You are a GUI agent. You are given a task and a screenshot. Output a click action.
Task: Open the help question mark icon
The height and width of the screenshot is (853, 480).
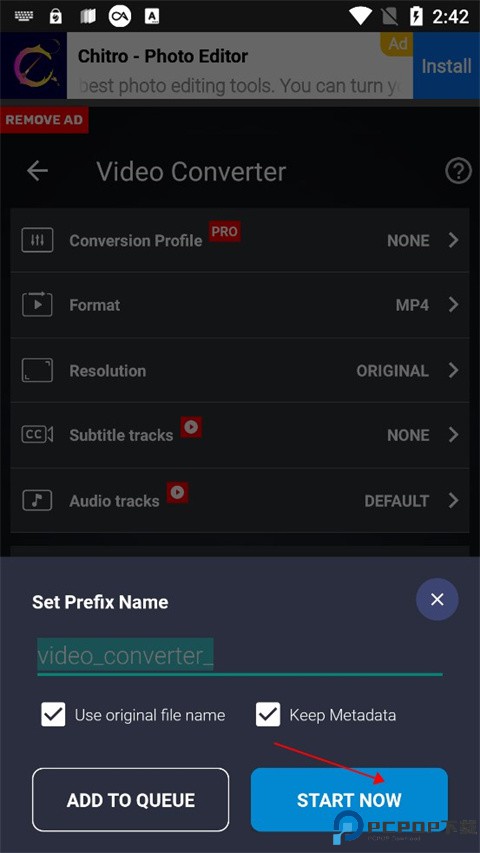pos(458,171)
